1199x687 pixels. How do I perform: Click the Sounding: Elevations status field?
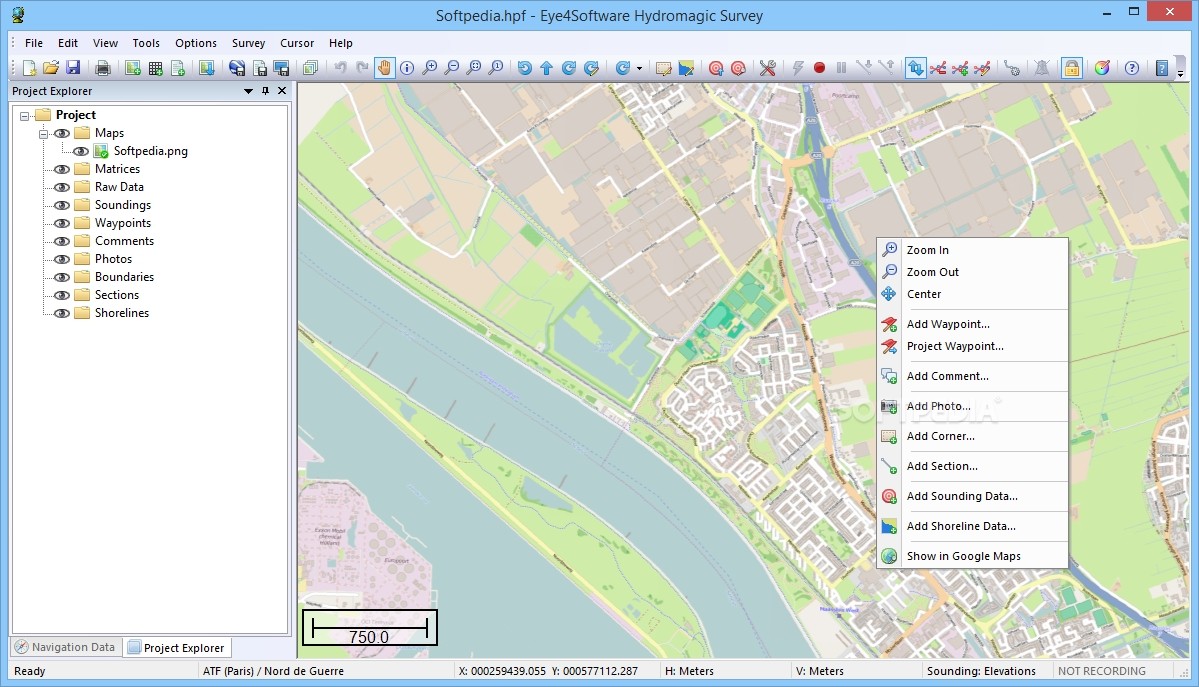pos(981,671)
